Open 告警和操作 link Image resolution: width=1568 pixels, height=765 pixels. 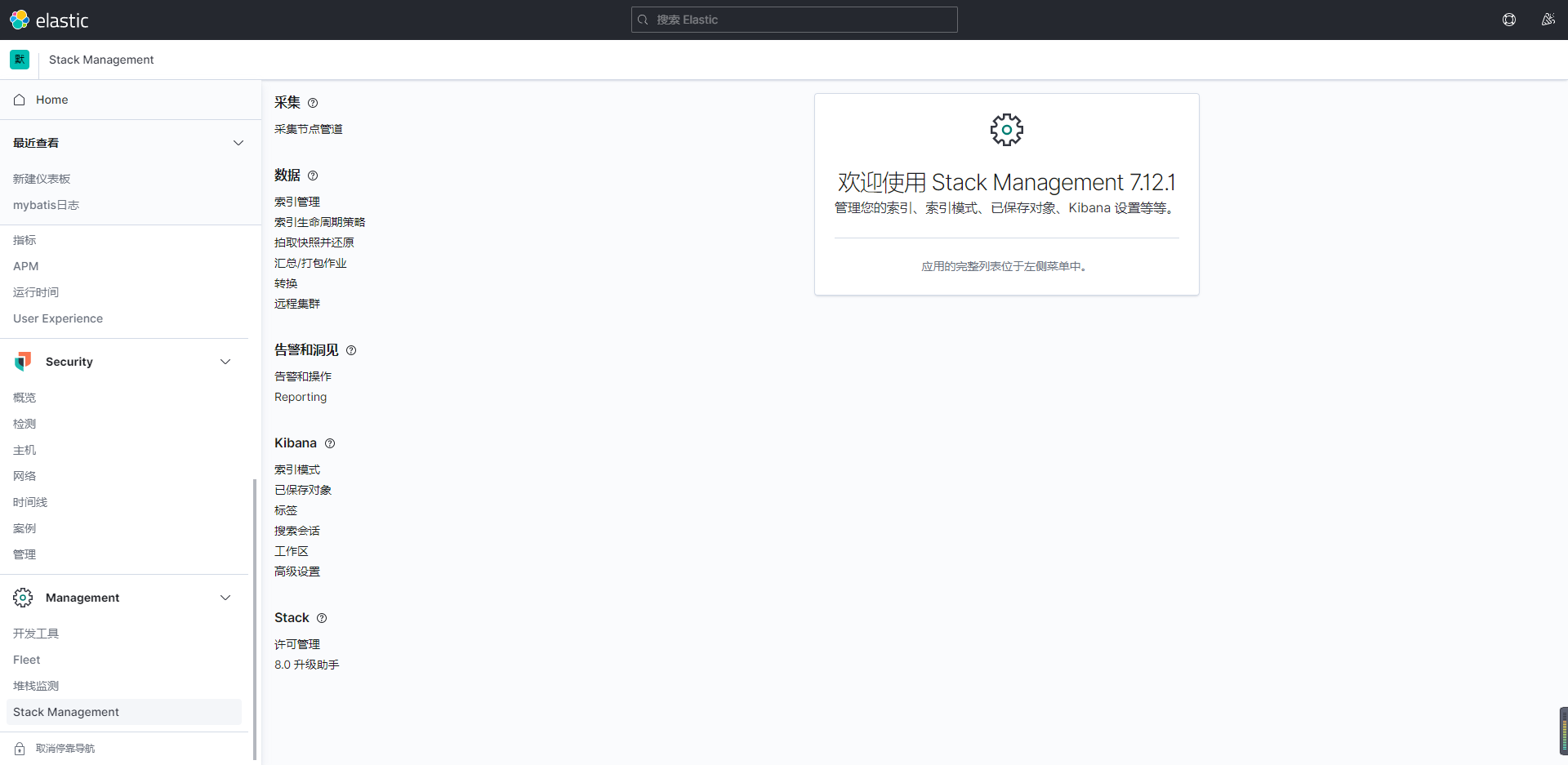[x=303, y=376]
